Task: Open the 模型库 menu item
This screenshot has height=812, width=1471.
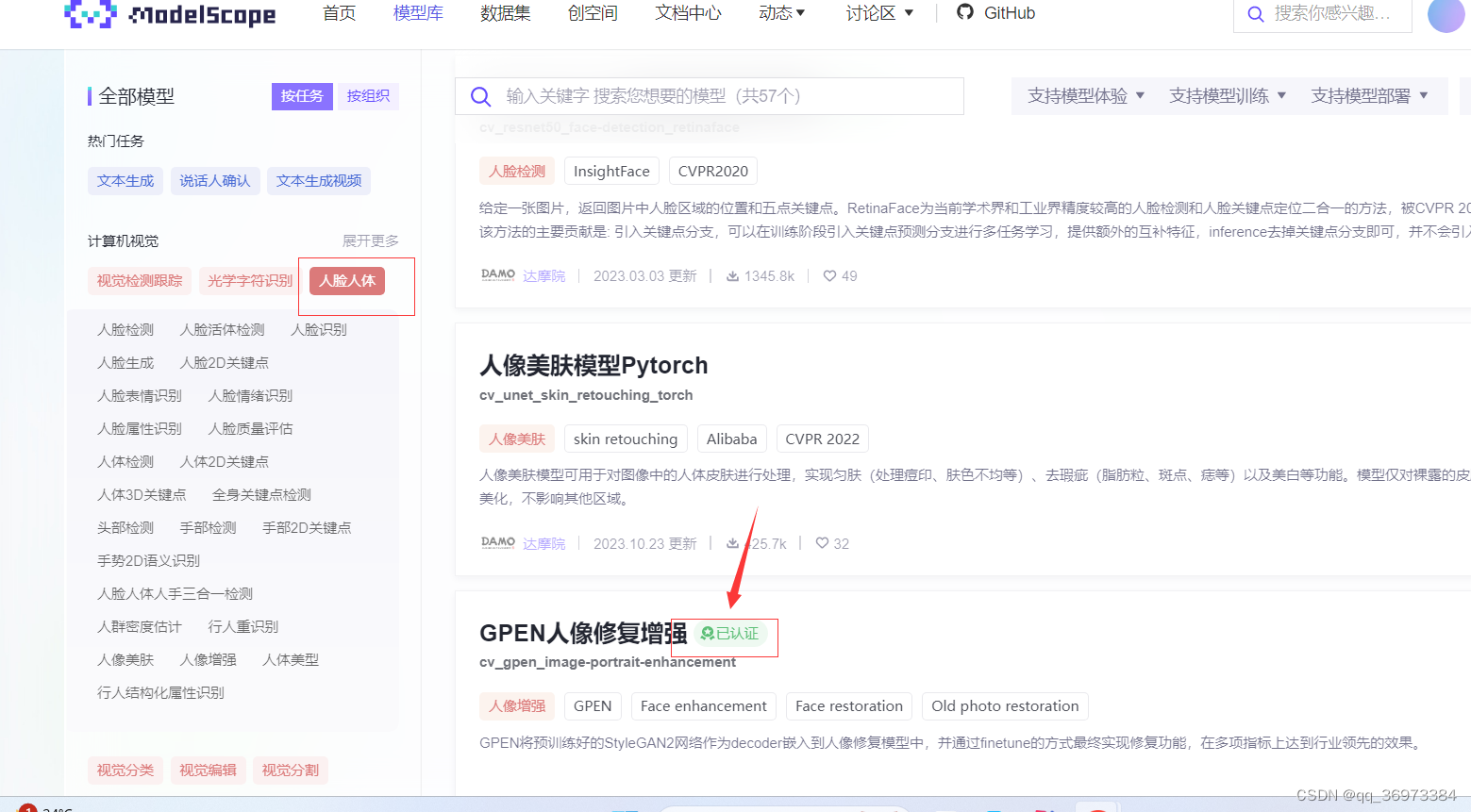Action: [418, 13]
